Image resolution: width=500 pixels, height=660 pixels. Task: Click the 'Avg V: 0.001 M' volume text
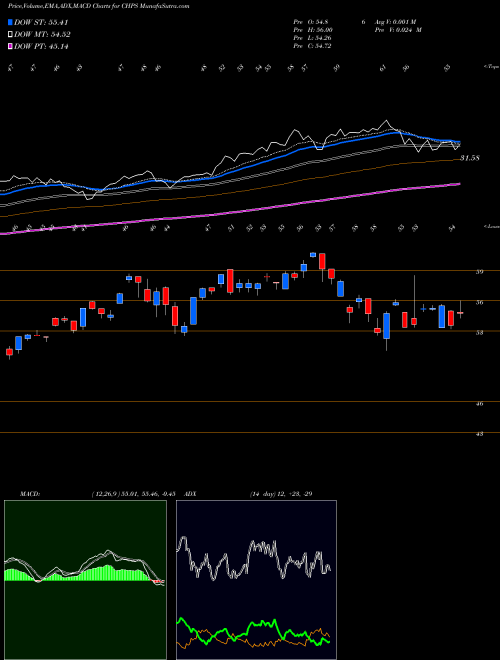click(x=394, y=22)
